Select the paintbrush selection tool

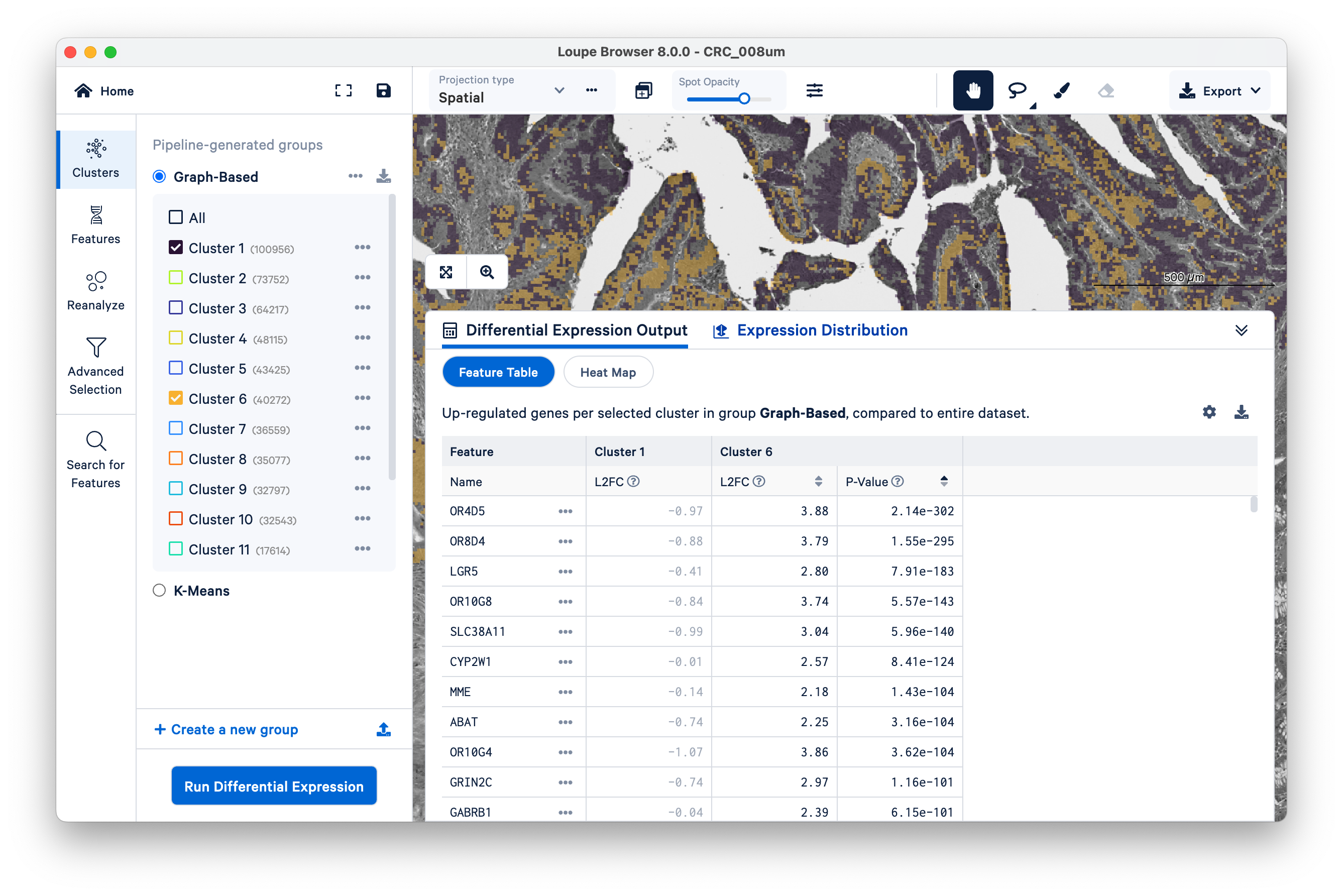pos(1061,90)
